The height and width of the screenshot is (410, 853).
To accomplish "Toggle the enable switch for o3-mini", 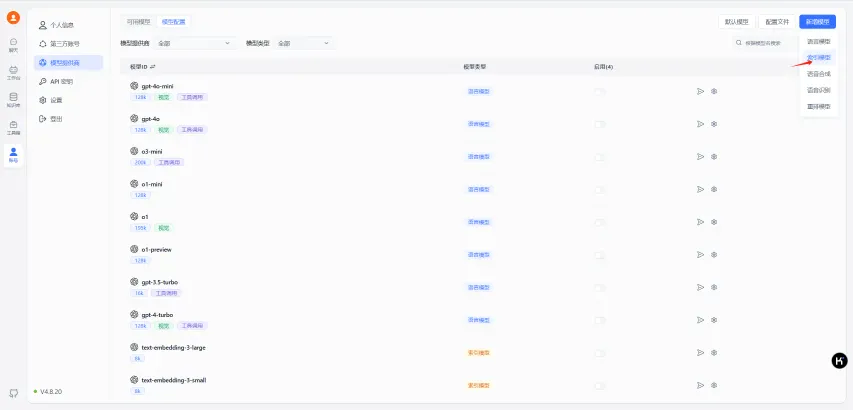I will point(600,157).
